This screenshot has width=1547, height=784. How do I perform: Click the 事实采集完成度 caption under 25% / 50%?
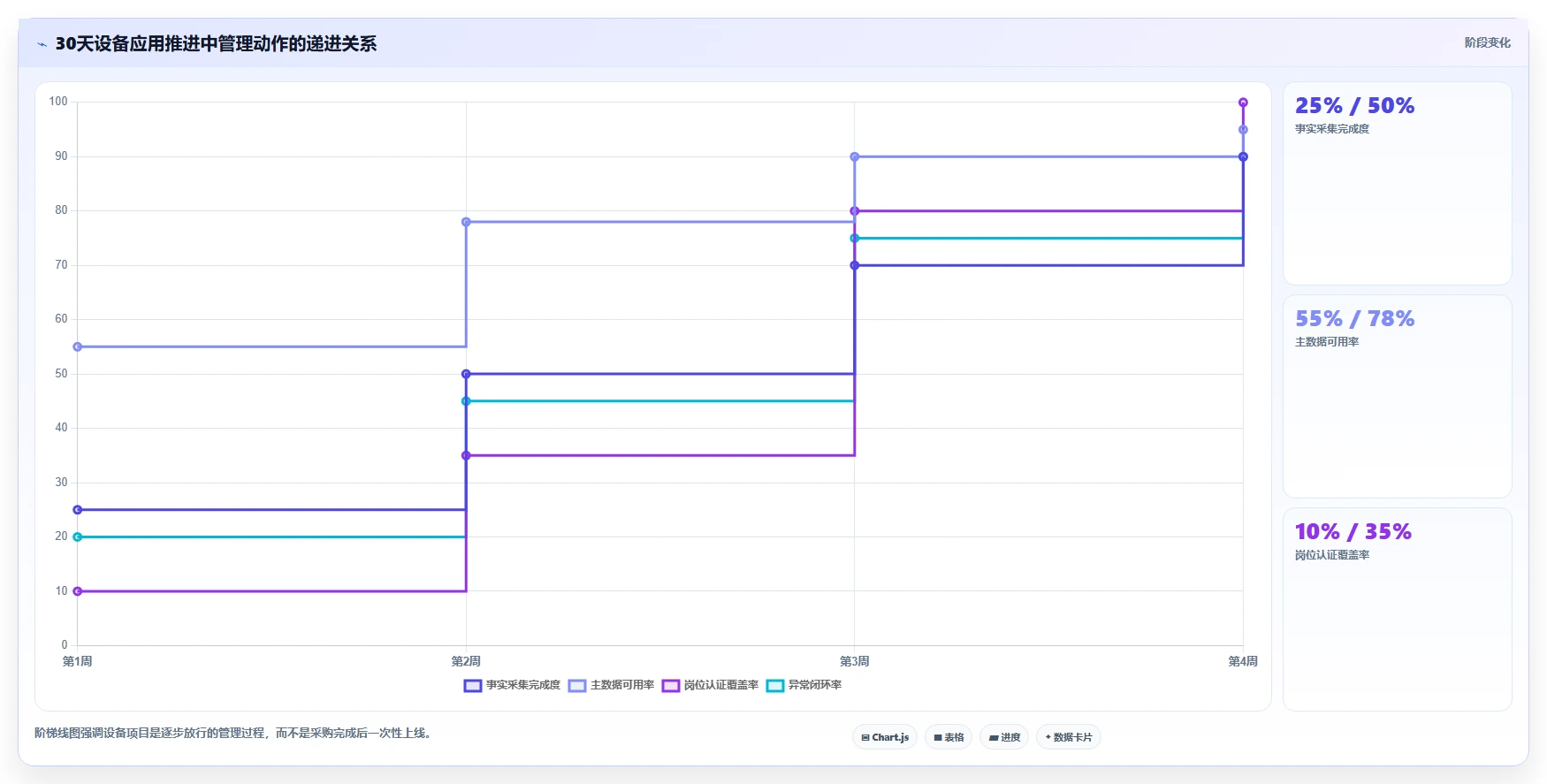coord(1332,129)
